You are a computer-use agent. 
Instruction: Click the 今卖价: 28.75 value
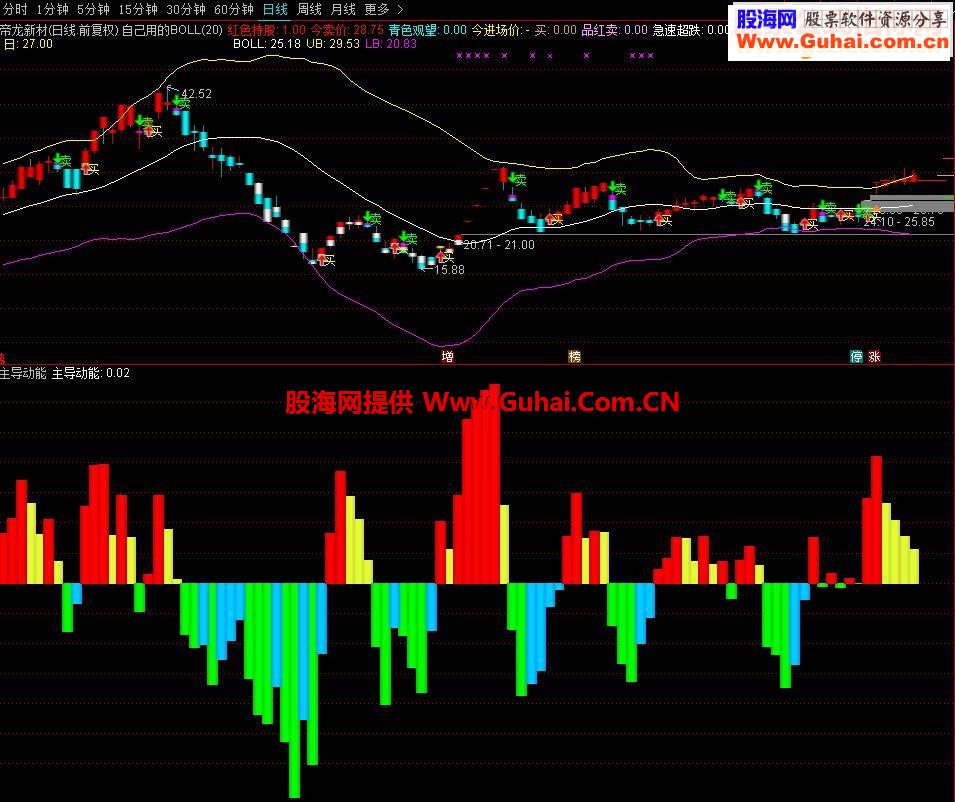coord(347,30)
